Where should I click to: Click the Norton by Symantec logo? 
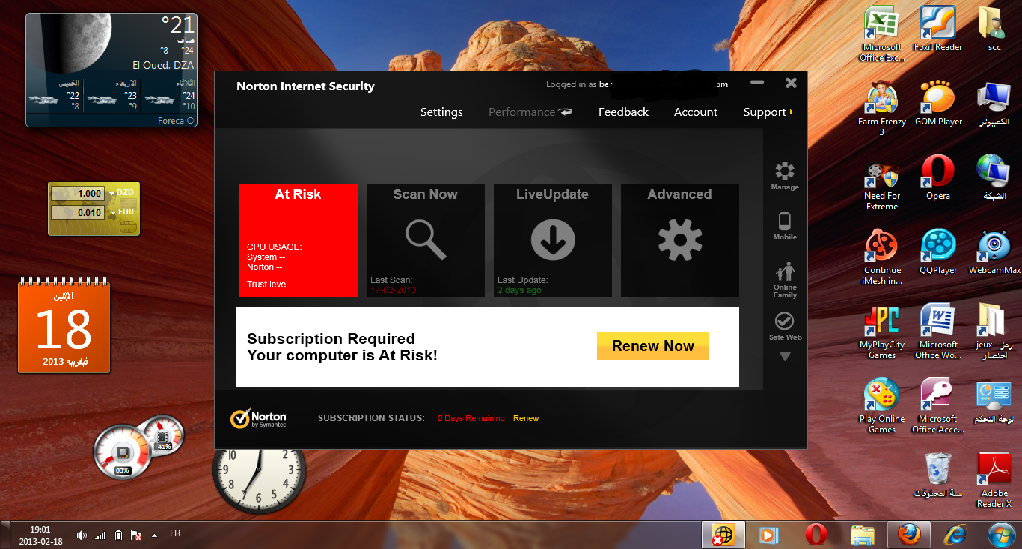pos(258,419)
